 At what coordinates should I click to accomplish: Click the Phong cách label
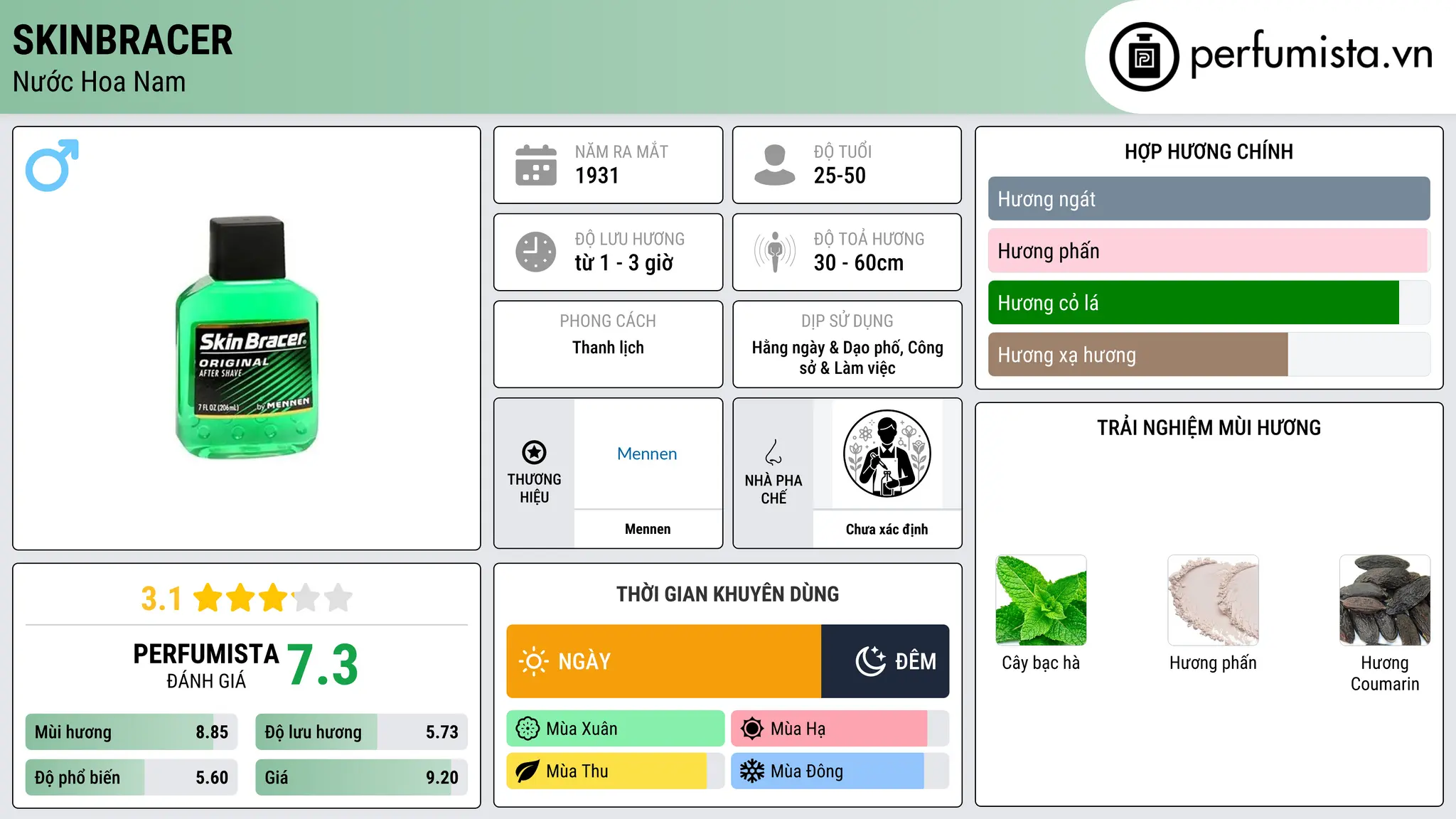(608, 321)
